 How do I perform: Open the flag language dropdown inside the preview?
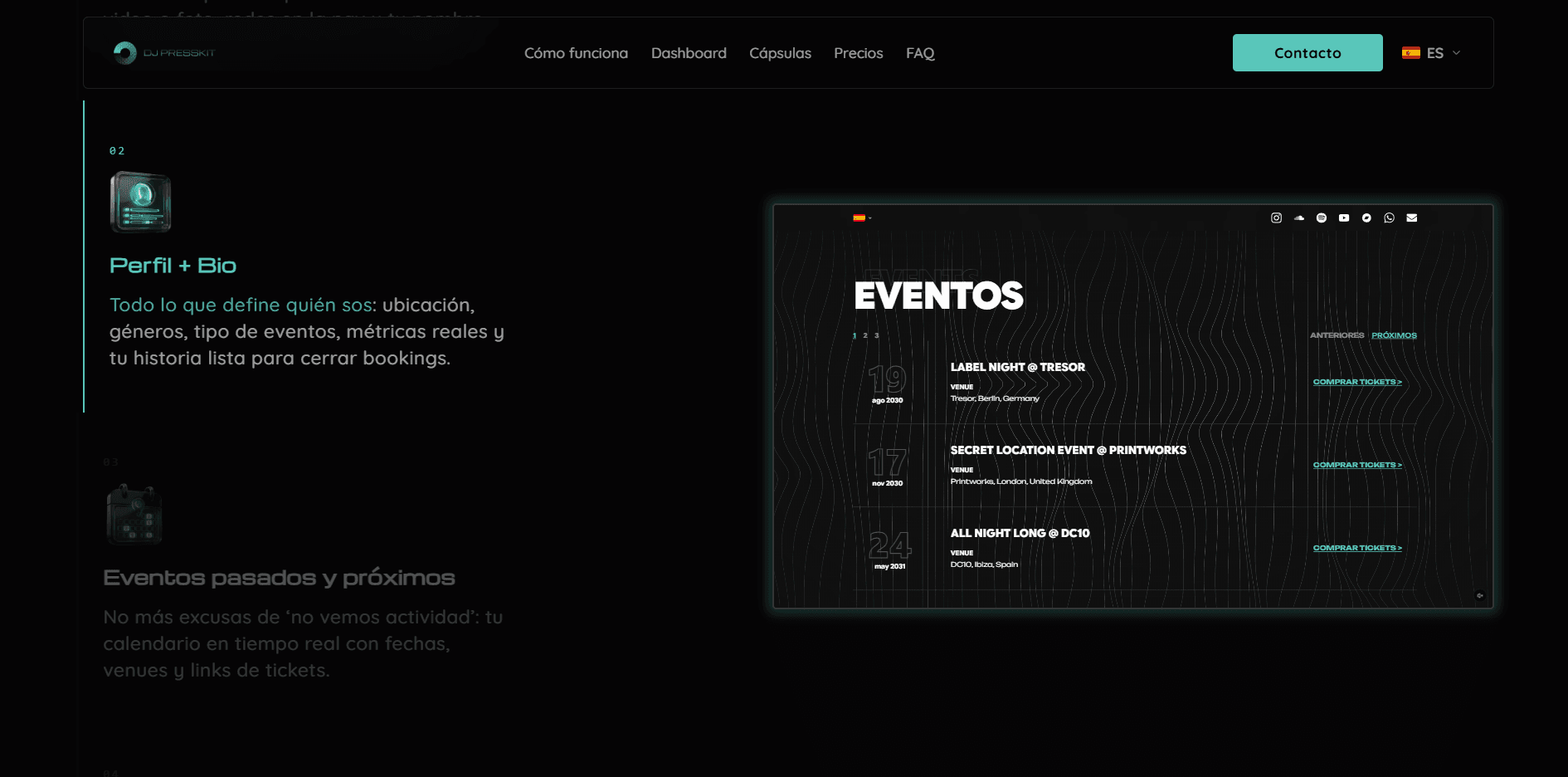click(x=862, y=218)
